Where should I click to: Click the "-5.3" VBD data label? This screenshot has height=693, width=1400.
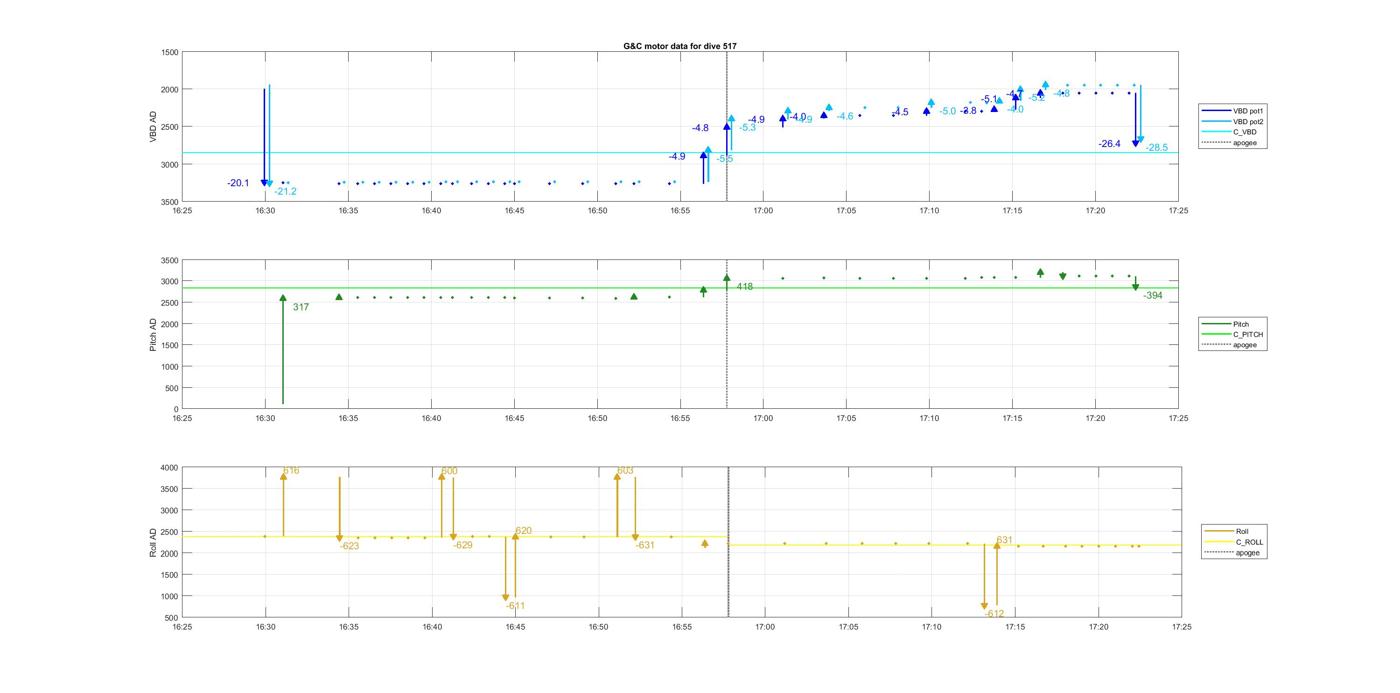tap(748, 127)
